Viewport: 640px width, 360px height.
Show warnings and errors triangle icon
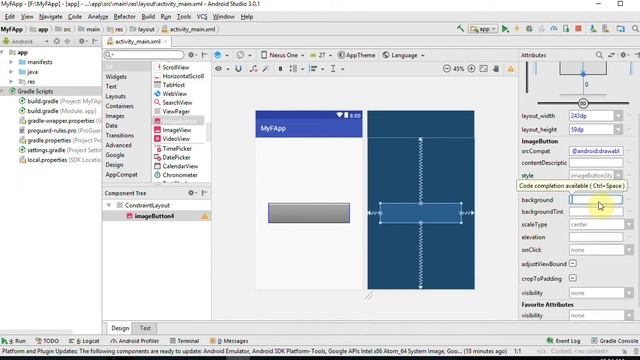pos(511,69)
